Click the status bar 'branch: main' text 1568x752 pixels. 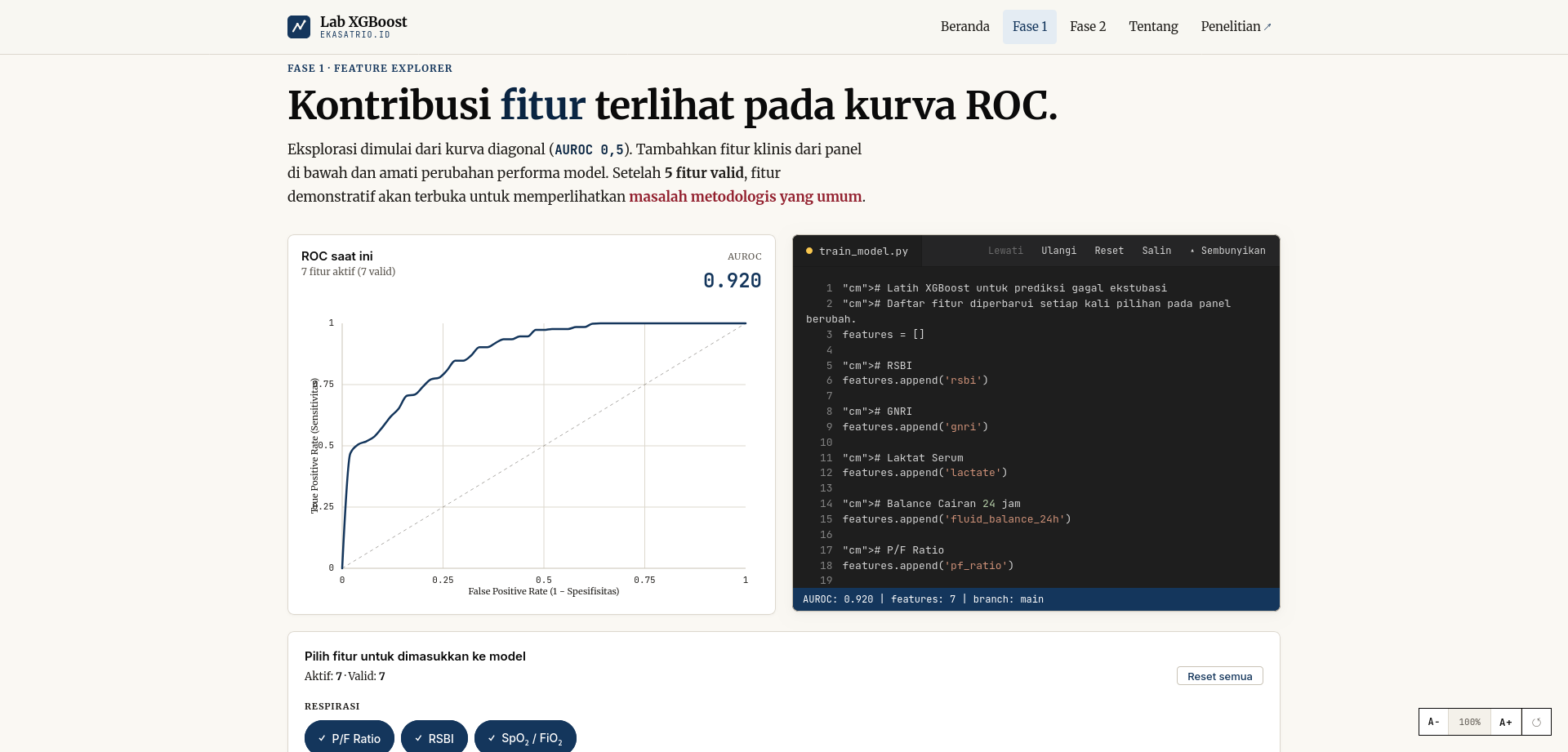1008,599
